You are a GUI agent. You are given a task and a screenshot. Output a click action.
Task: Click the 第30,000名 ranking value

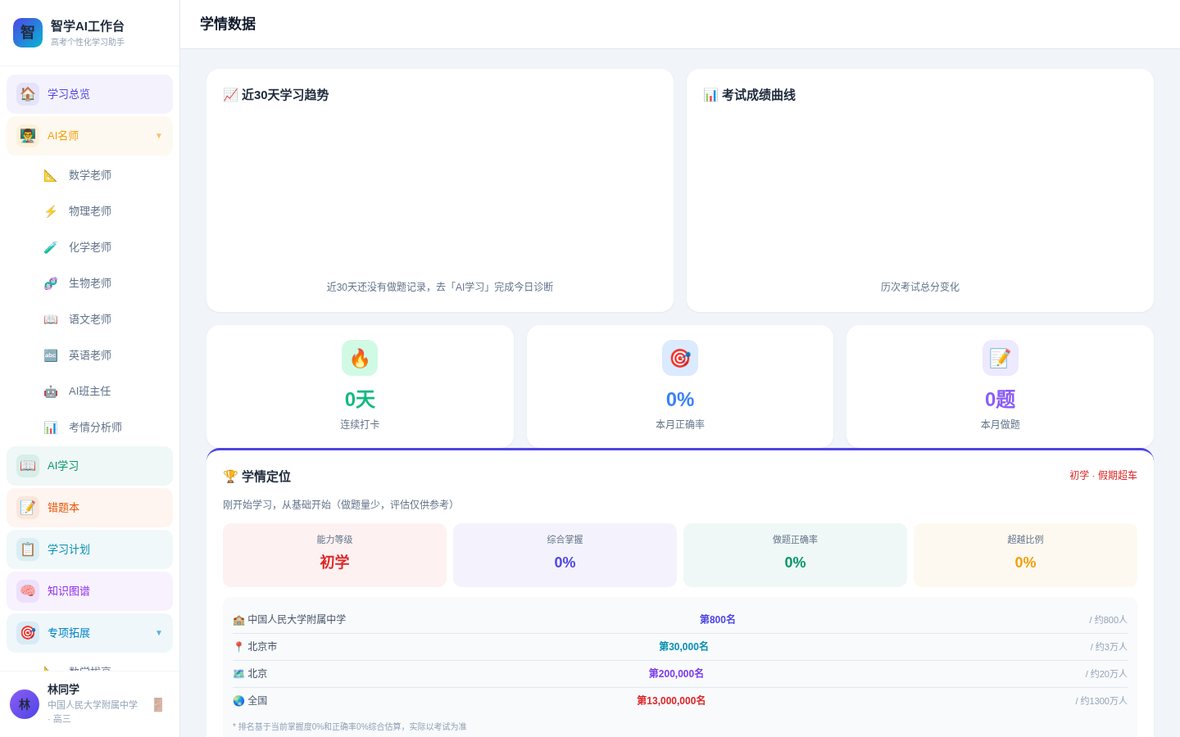tap(683, 647)
